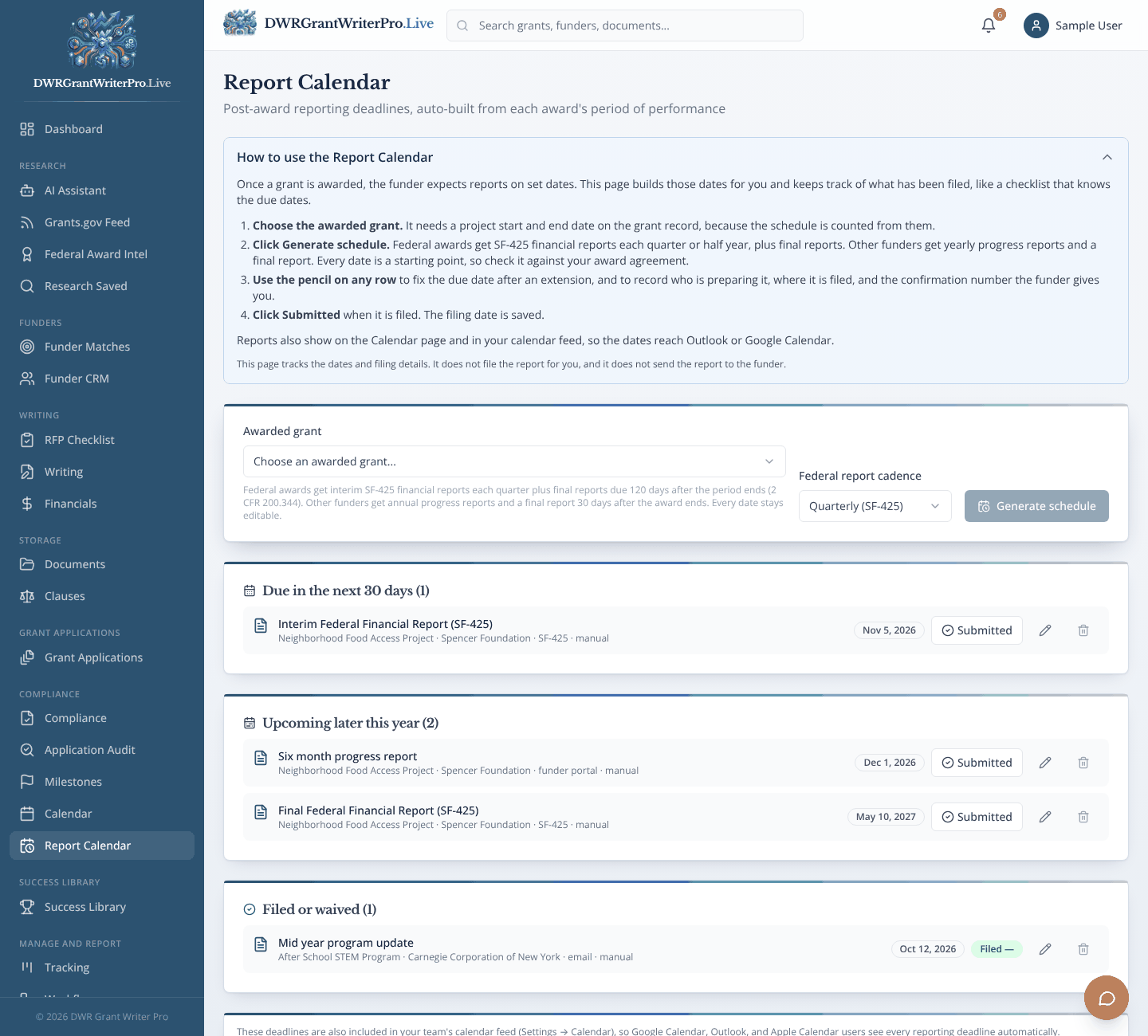Click the DWRGrantWriterPro.Live header logo
Screen dimensions: 1148x1036
[x=328, y=23]
